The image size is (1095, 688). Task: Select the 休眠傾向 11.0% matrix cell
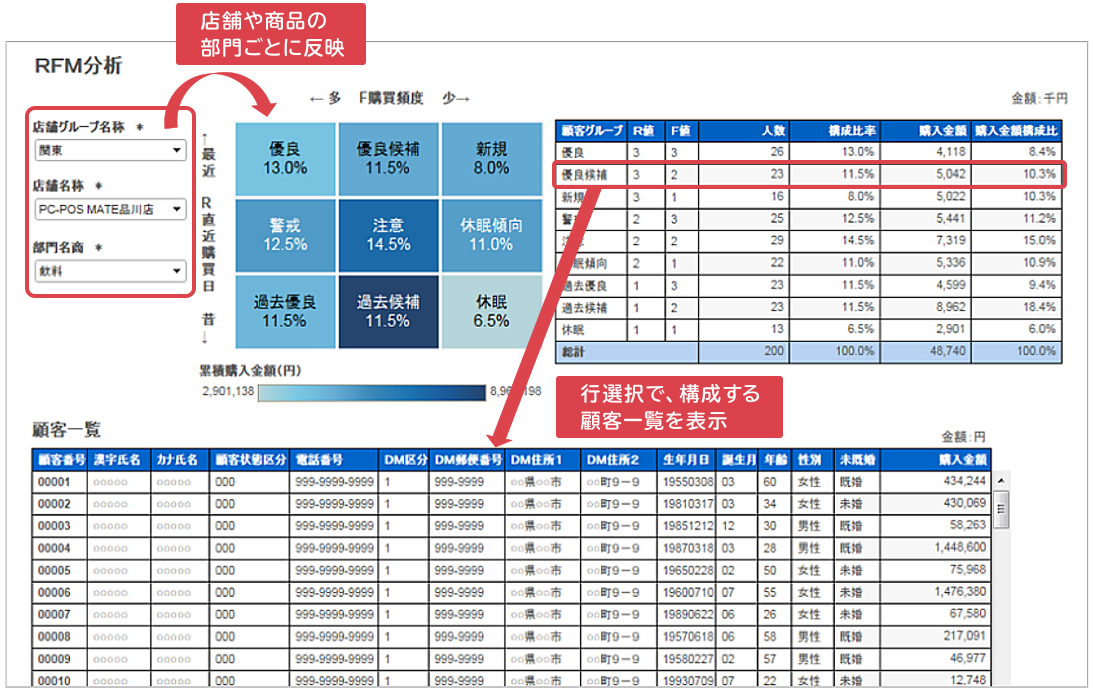(492, 235)
